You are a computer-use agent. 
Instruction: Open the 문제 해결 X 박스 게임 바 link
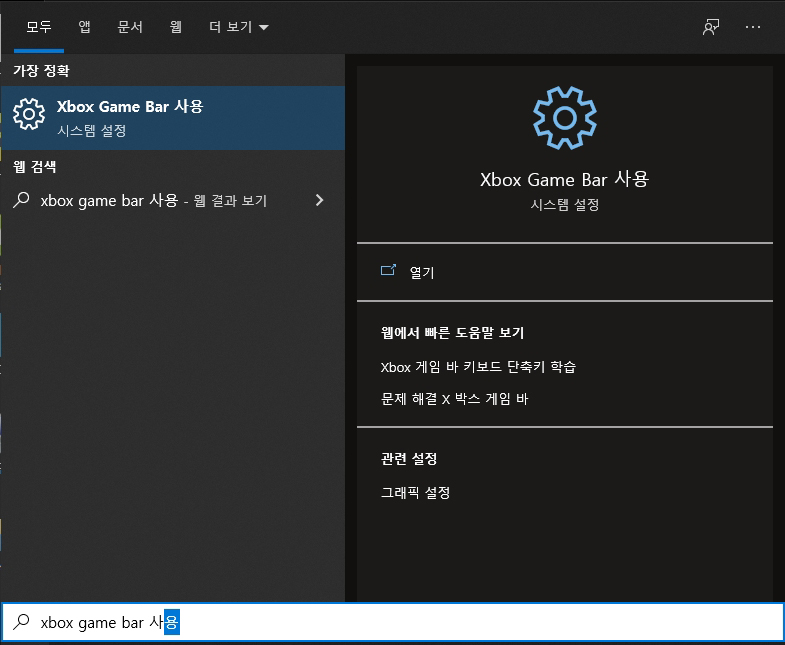coord(454,399)
